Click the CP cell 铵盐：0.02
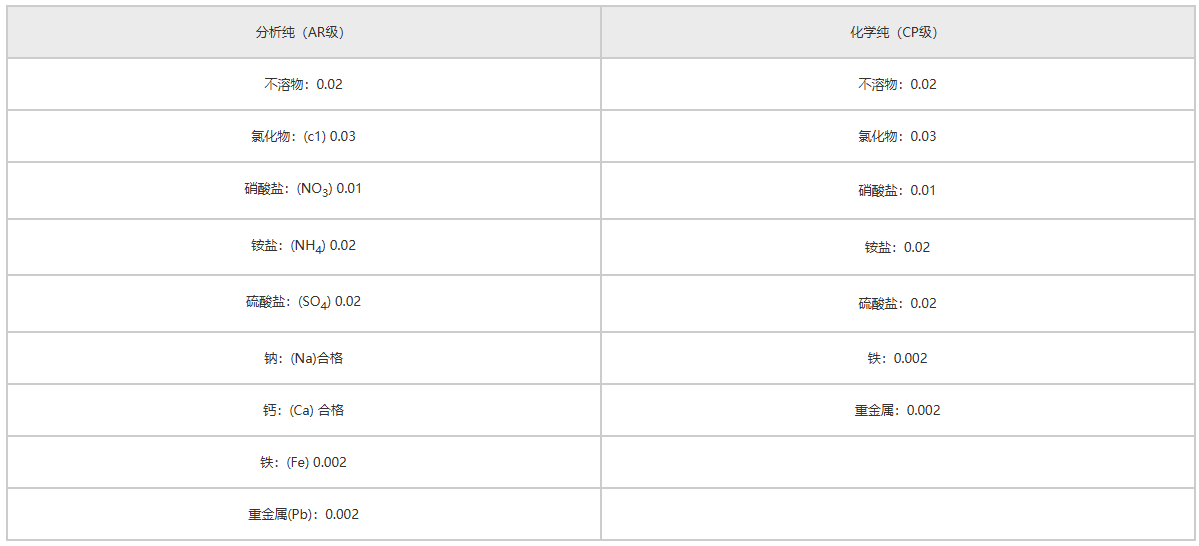Screen dimensions: 1199x546 [x=898, y=247]
